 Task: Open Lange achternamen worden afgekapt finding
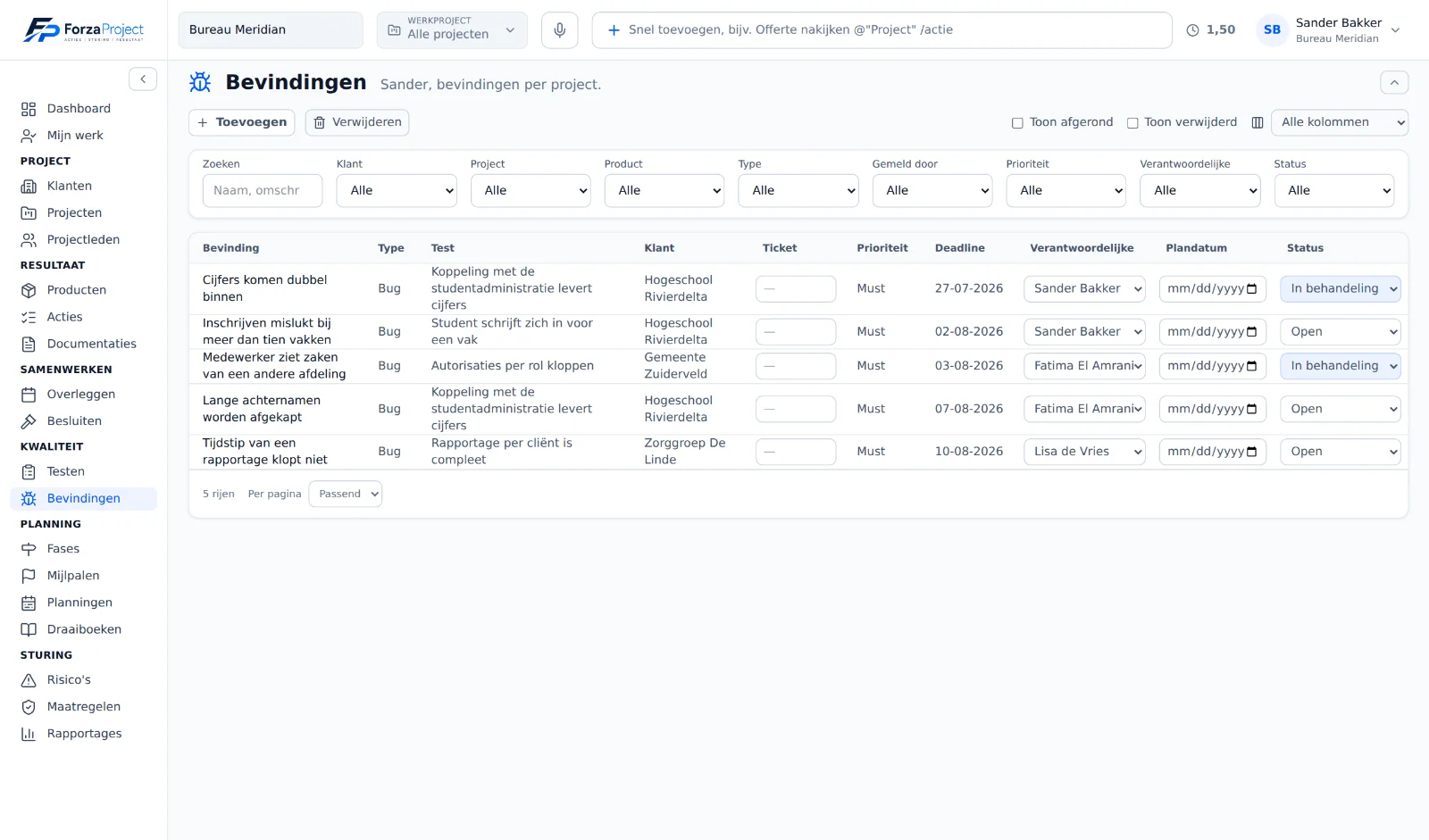[x=262, y=409]
